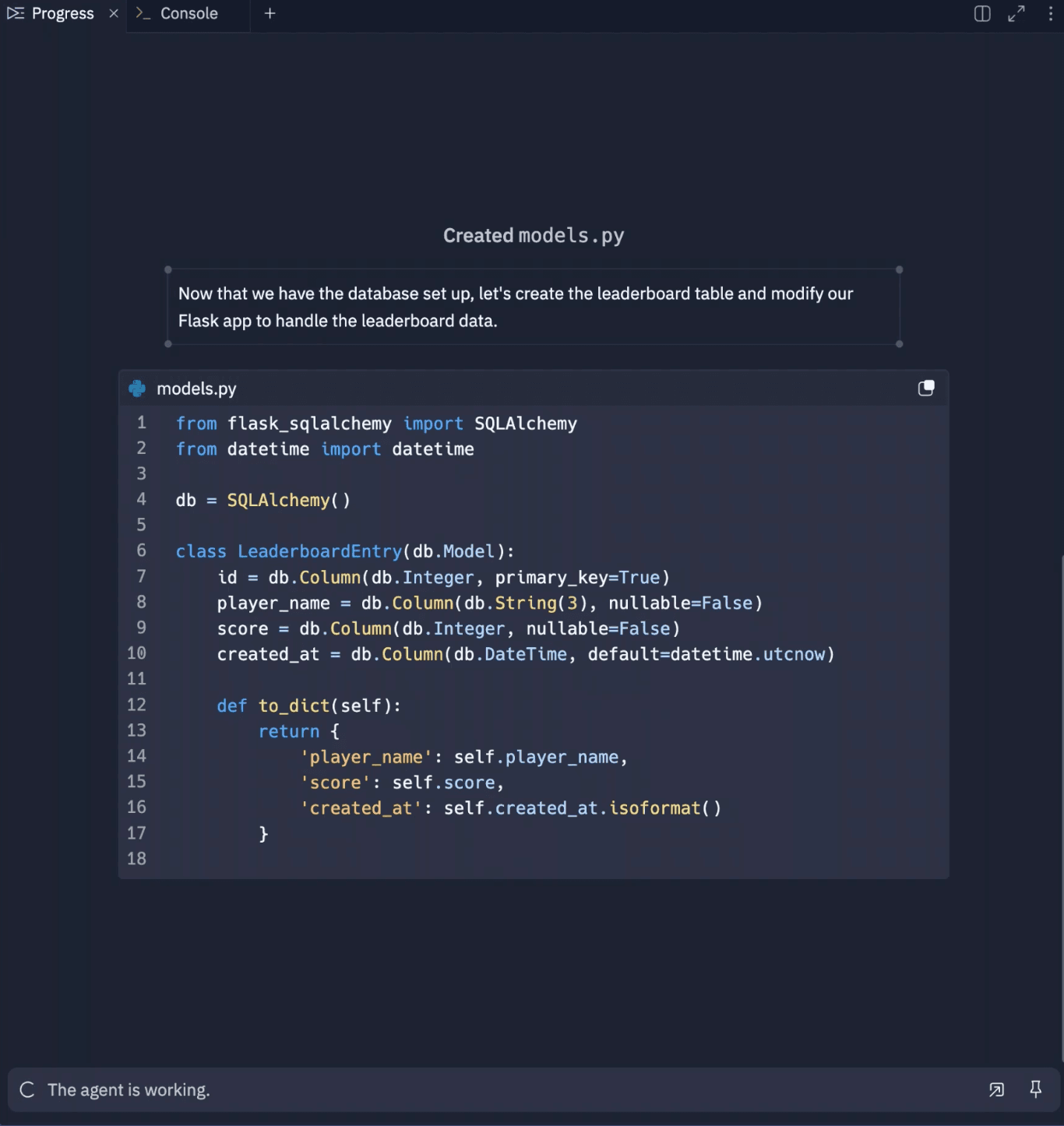Click line number 6 in the gutter
Image resolution: width=1064 pixels, height=1126 pixels.
pos(141,551)
